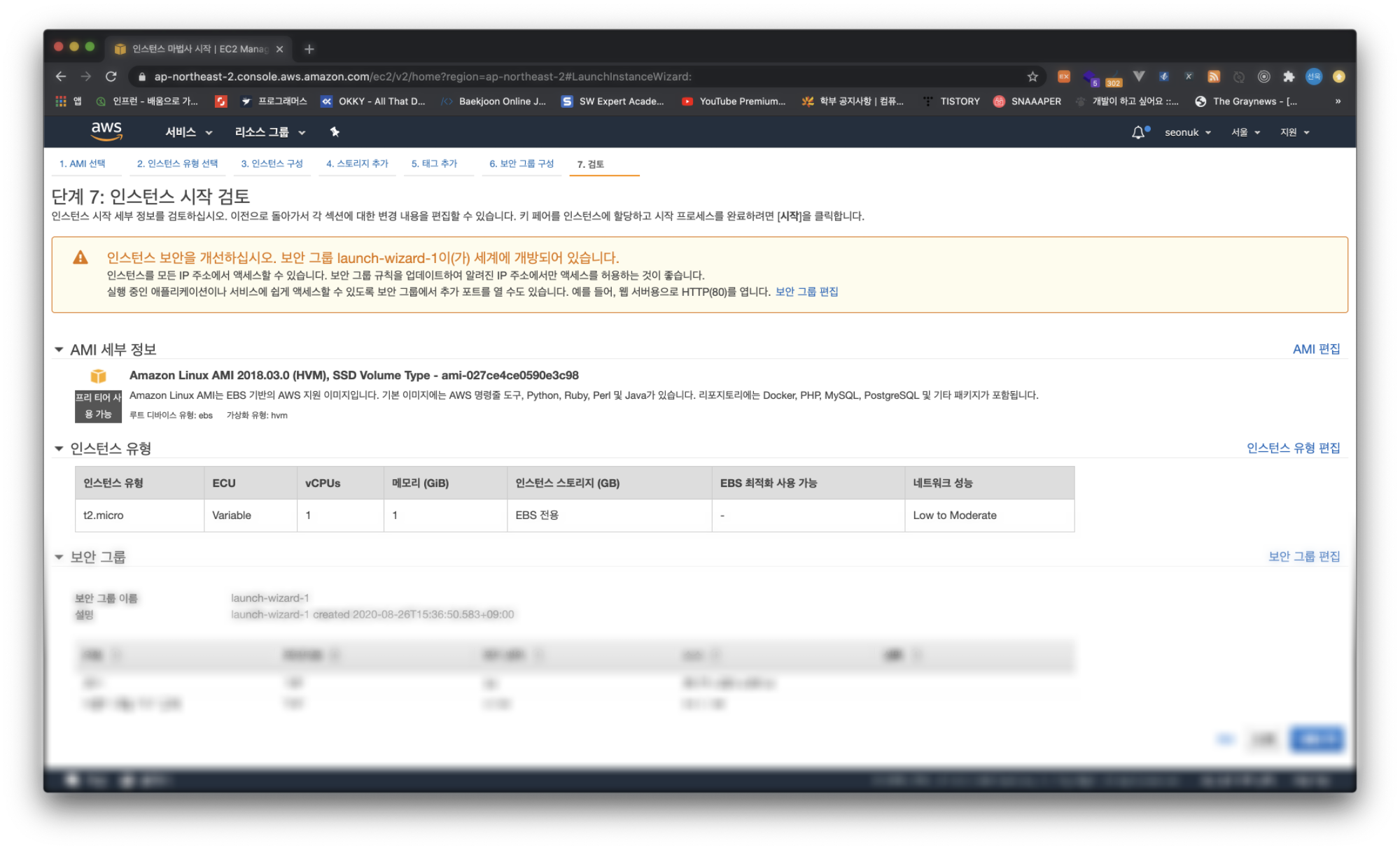Reload the page with refresh icon
Screen dimensions: 1400x850
tap(111, 77)
